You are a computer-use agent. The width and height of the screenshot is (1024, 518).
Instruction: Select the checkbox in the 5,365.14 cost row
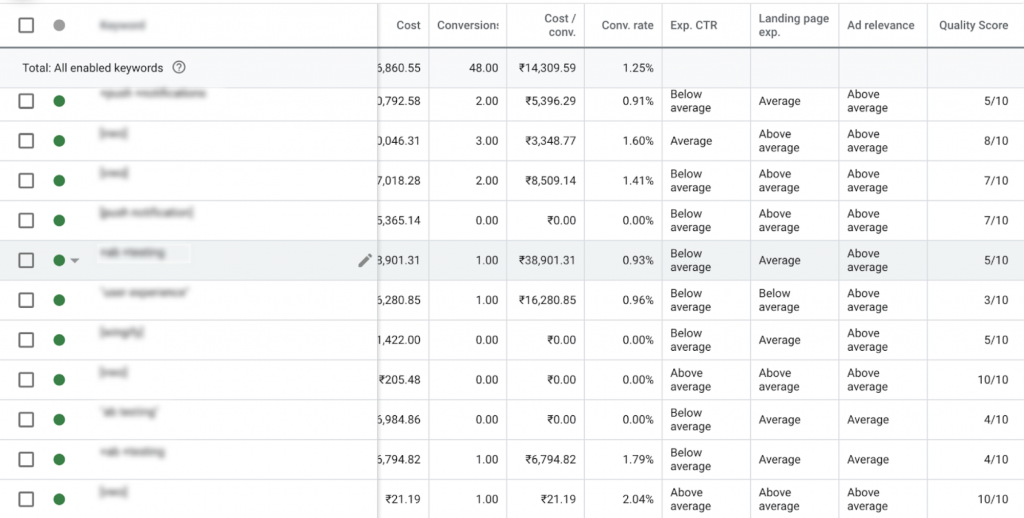(26, 221)
